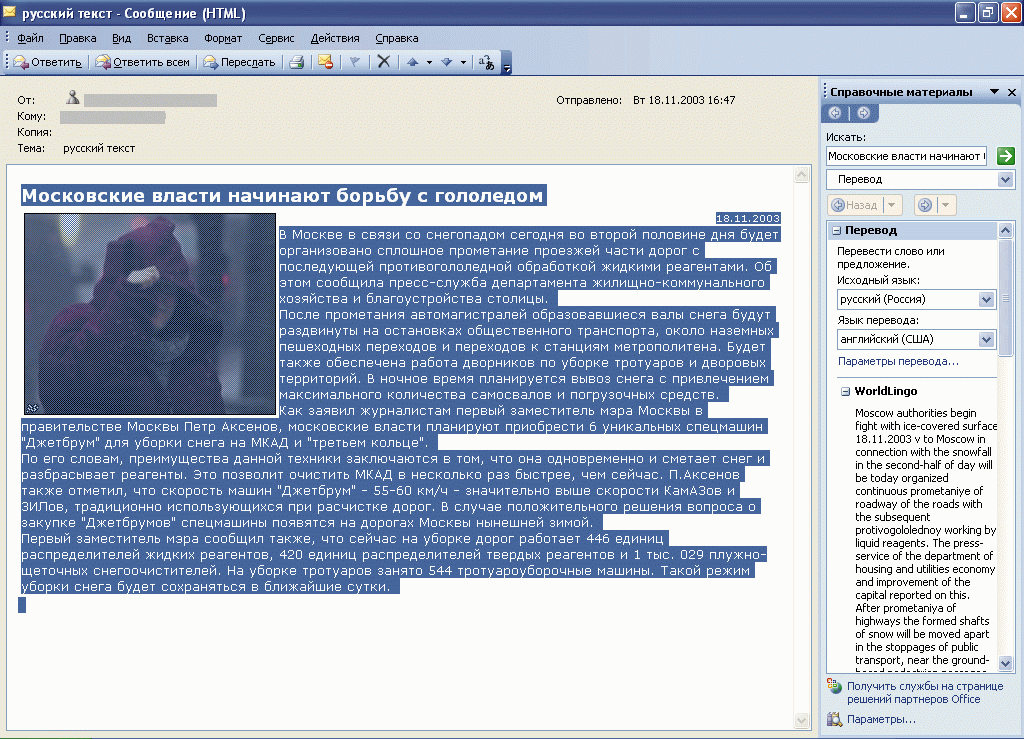Screen dimensions: 1024x739
Task: Click the sender contact person icon
Action: point(72,97)
